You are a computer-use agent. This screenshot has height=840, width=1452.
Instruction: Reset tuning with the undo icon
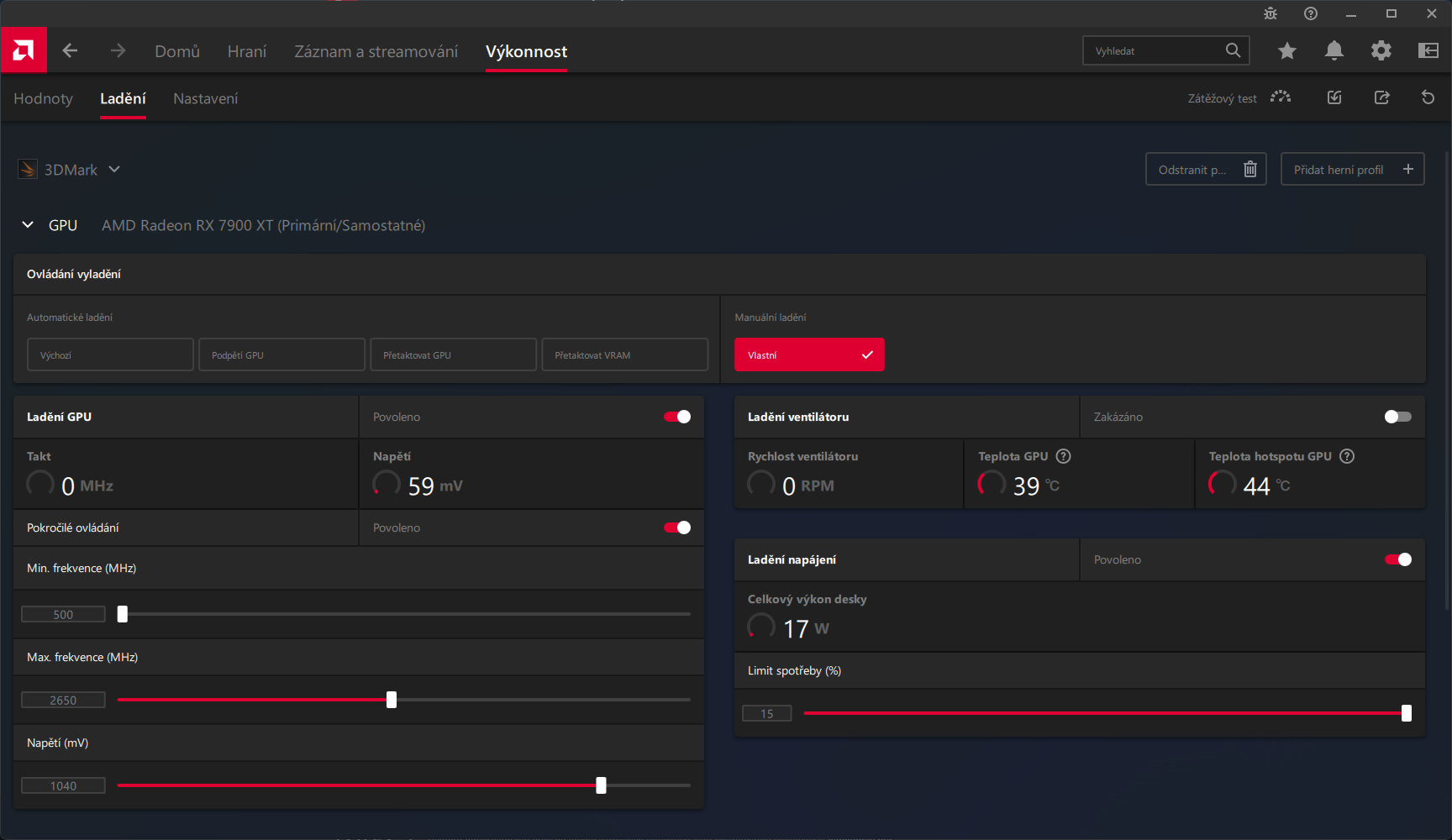(x=1428, y=97)
